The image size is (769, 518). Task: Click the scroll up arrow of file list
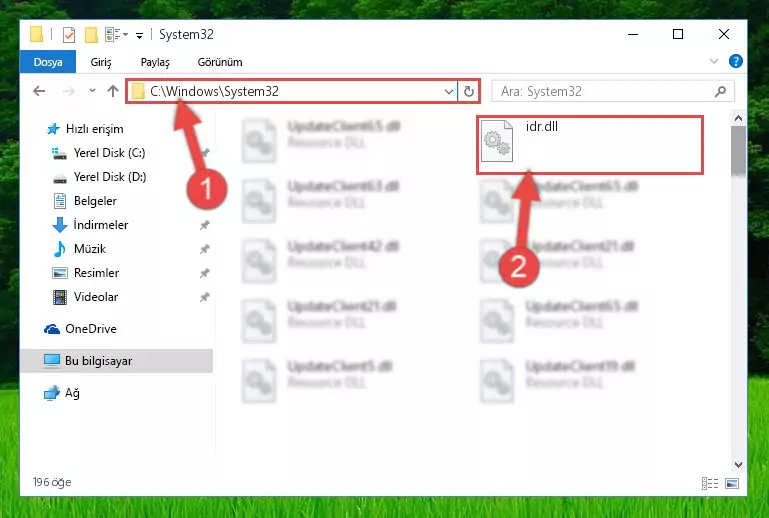738,118
